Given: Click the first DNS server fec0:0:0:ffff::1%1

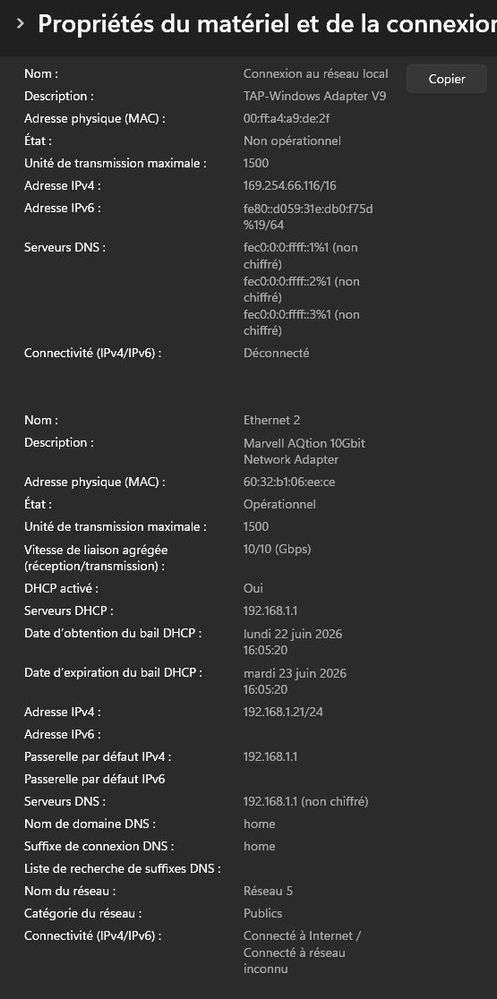Looking at the screenshot, I should click(x=300, y=255).
